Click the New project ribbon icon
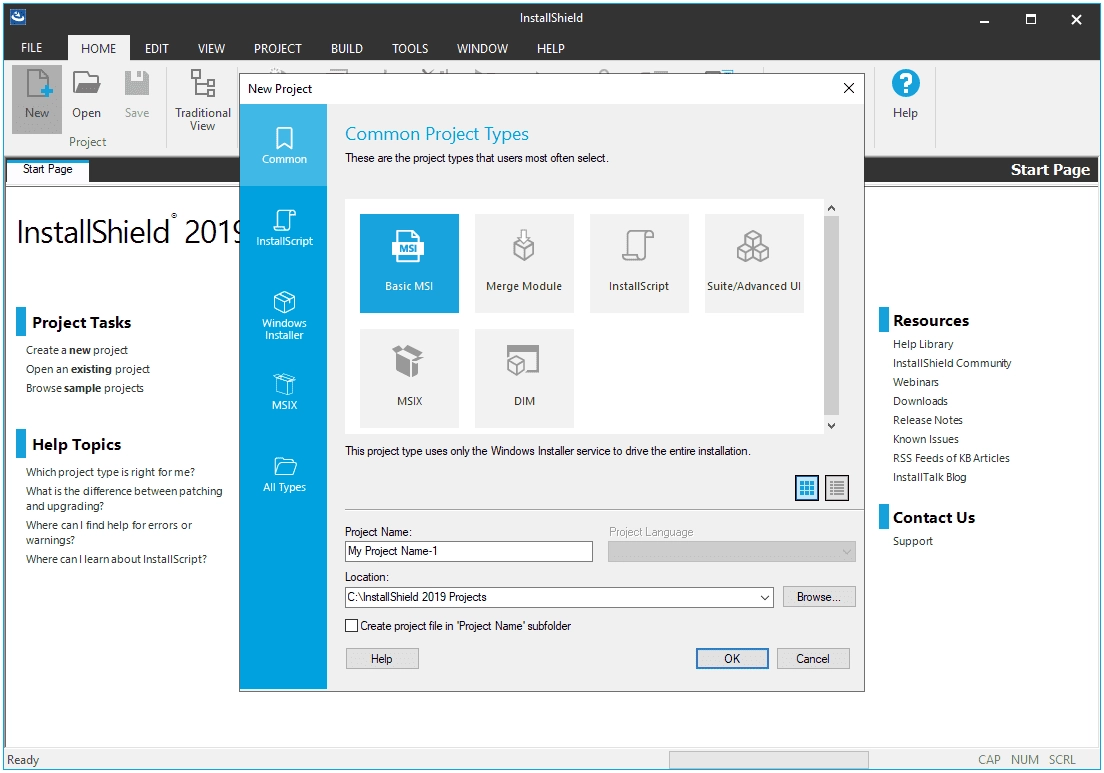 point(37,98)
